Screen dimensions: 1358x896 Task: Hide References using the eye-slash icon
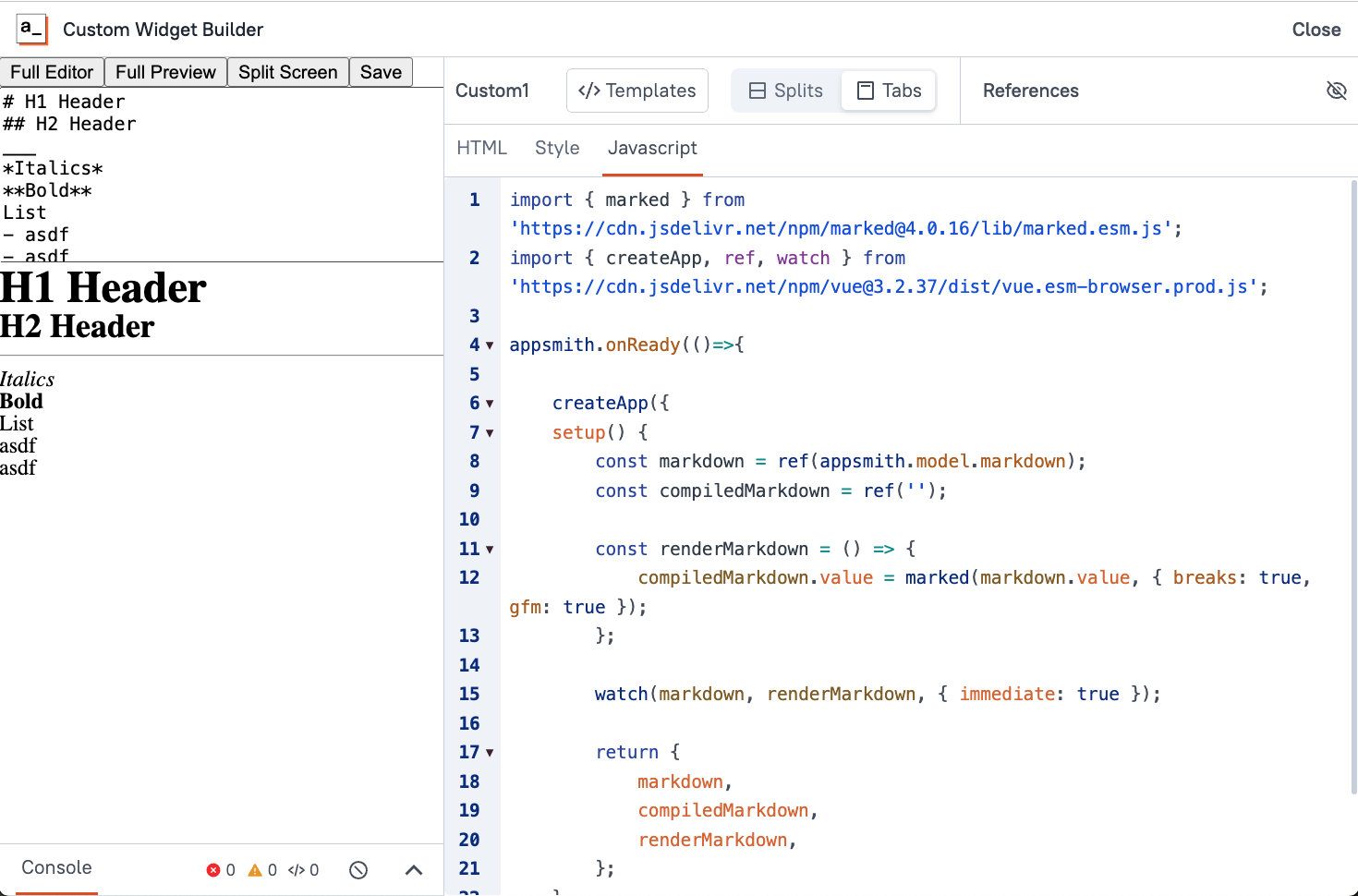pyautogui.click(x=1337, y=91)
